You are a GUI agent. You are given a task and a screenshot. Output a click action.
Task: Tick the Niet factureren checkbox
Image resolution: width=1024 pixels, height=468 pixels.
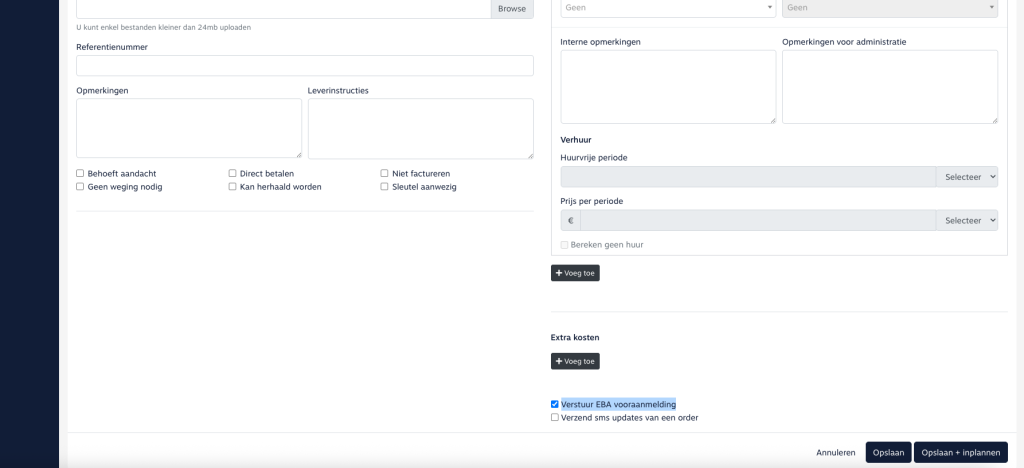[x=384, y=173]
